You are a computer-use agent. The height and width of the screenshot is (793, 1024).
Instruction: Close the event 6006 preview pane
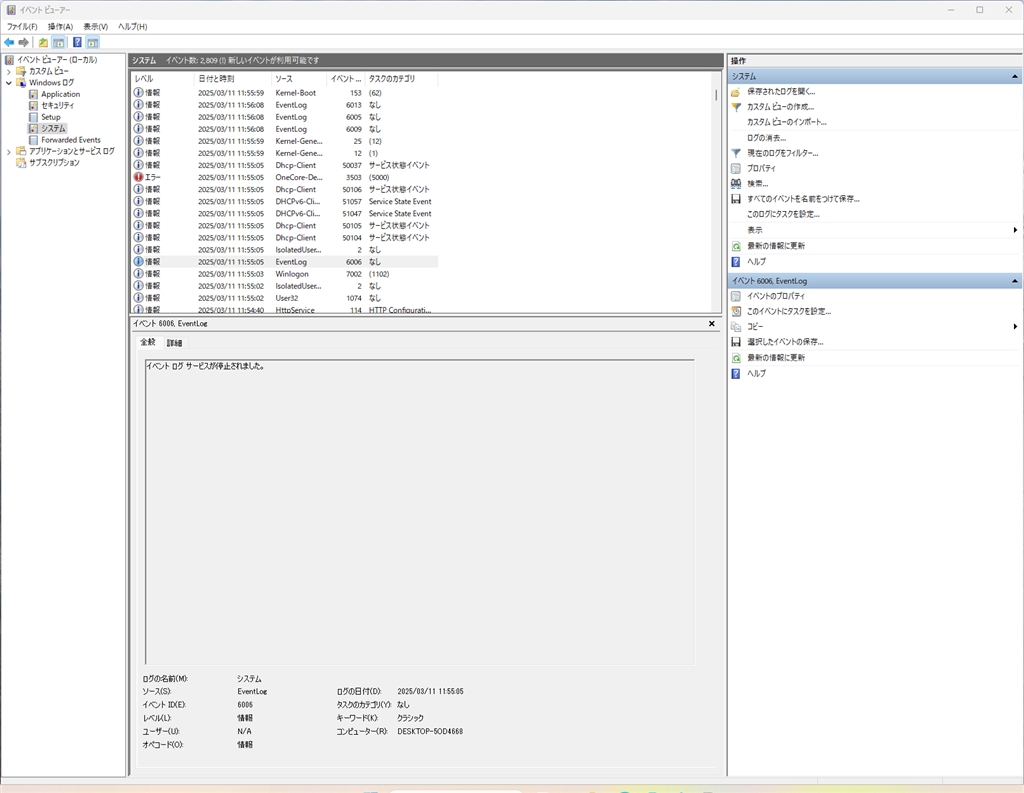coord(712,324)
